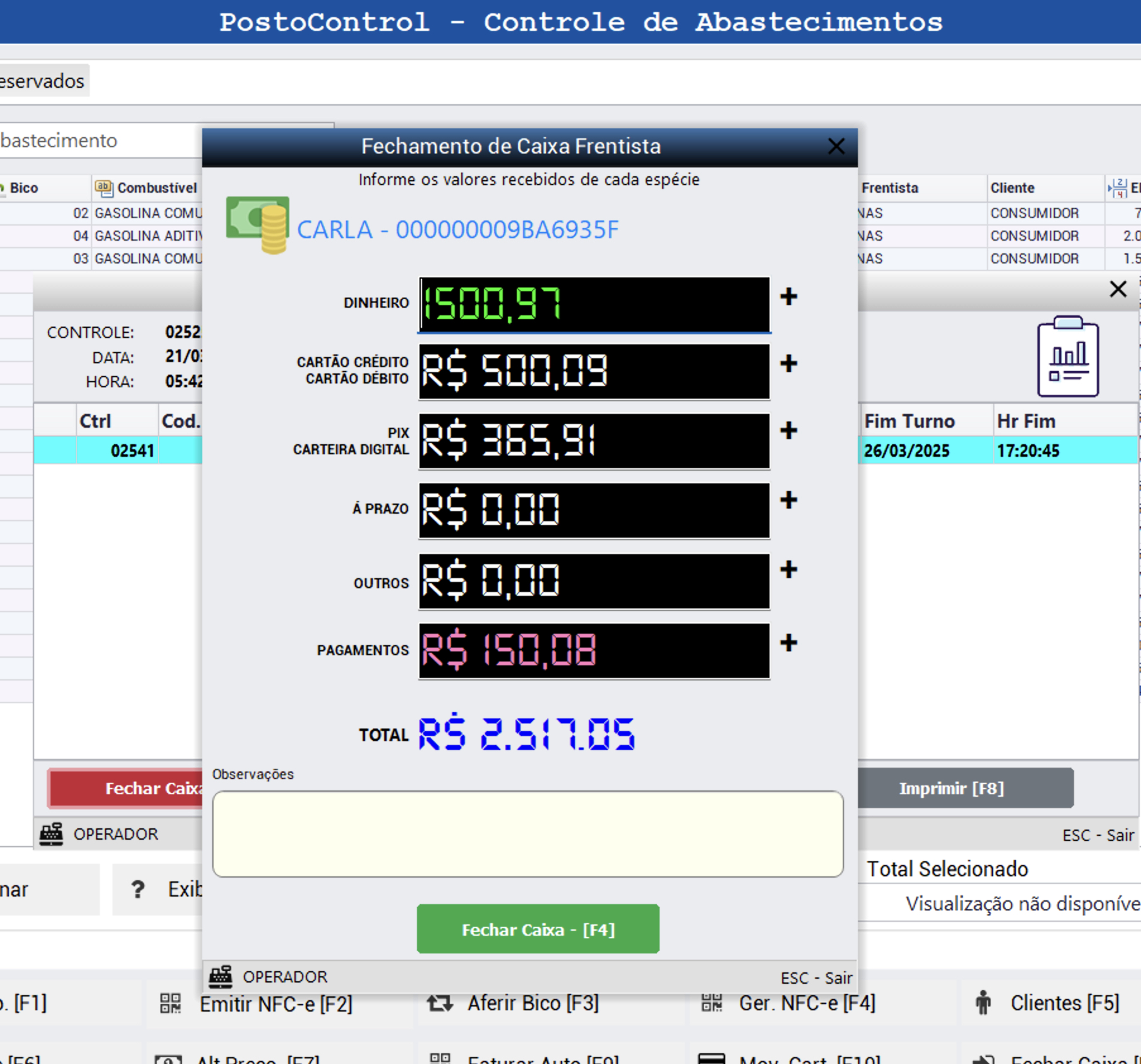1141x1064 pixels.
Task: Click the cartão crédito/débito value field
Action: click(595, 372)
